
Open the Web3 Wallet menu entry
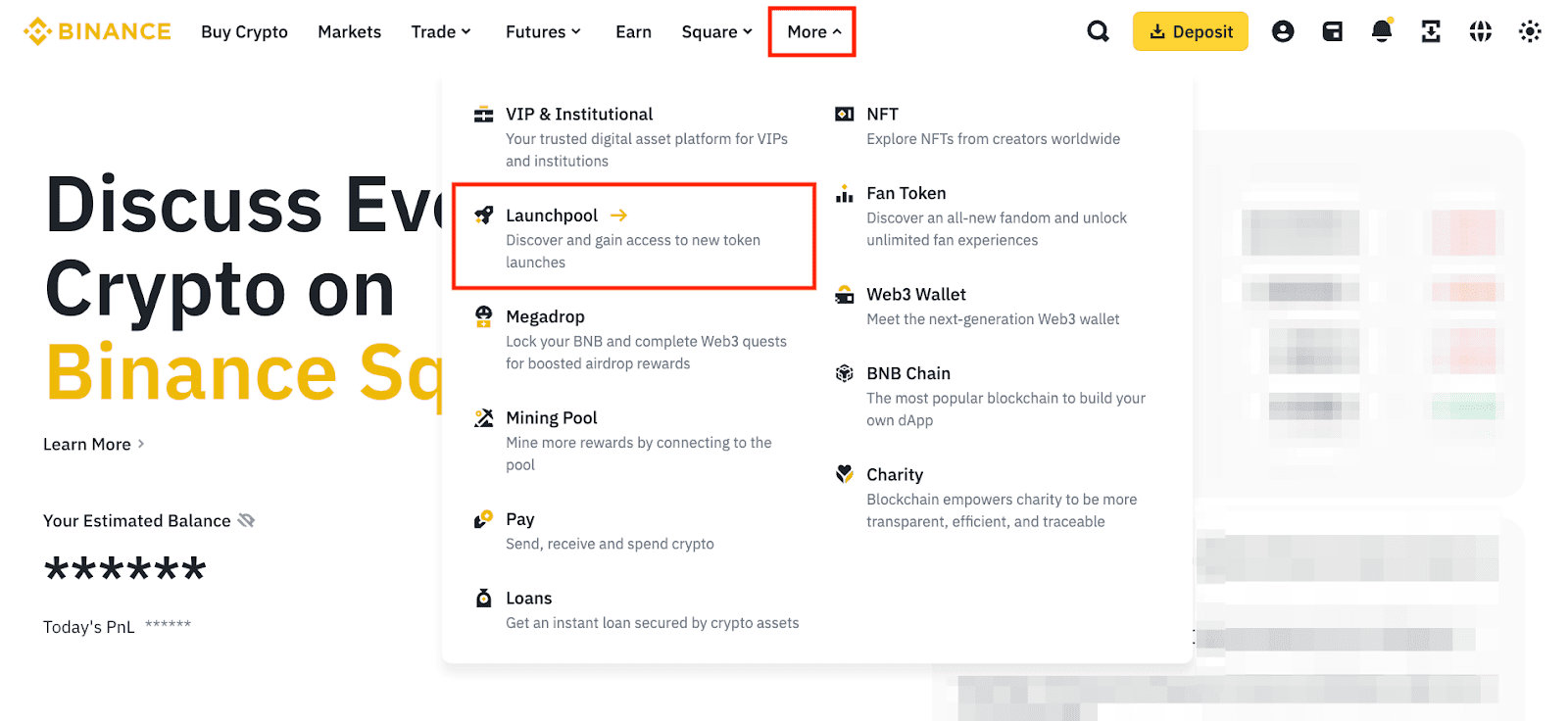(915, 294)
